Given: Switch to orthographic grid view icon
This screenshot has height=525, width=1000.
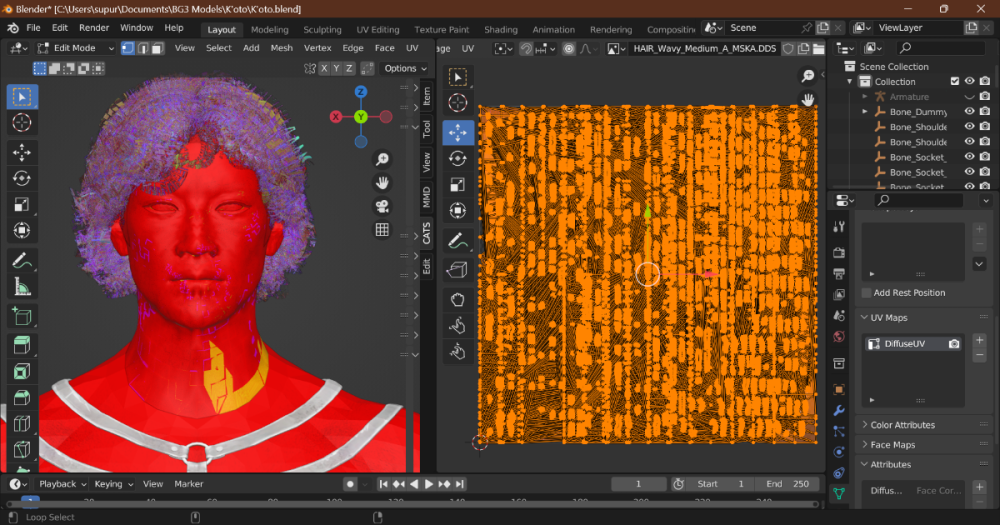Looking at the screenshot, I should coord(382,230).
